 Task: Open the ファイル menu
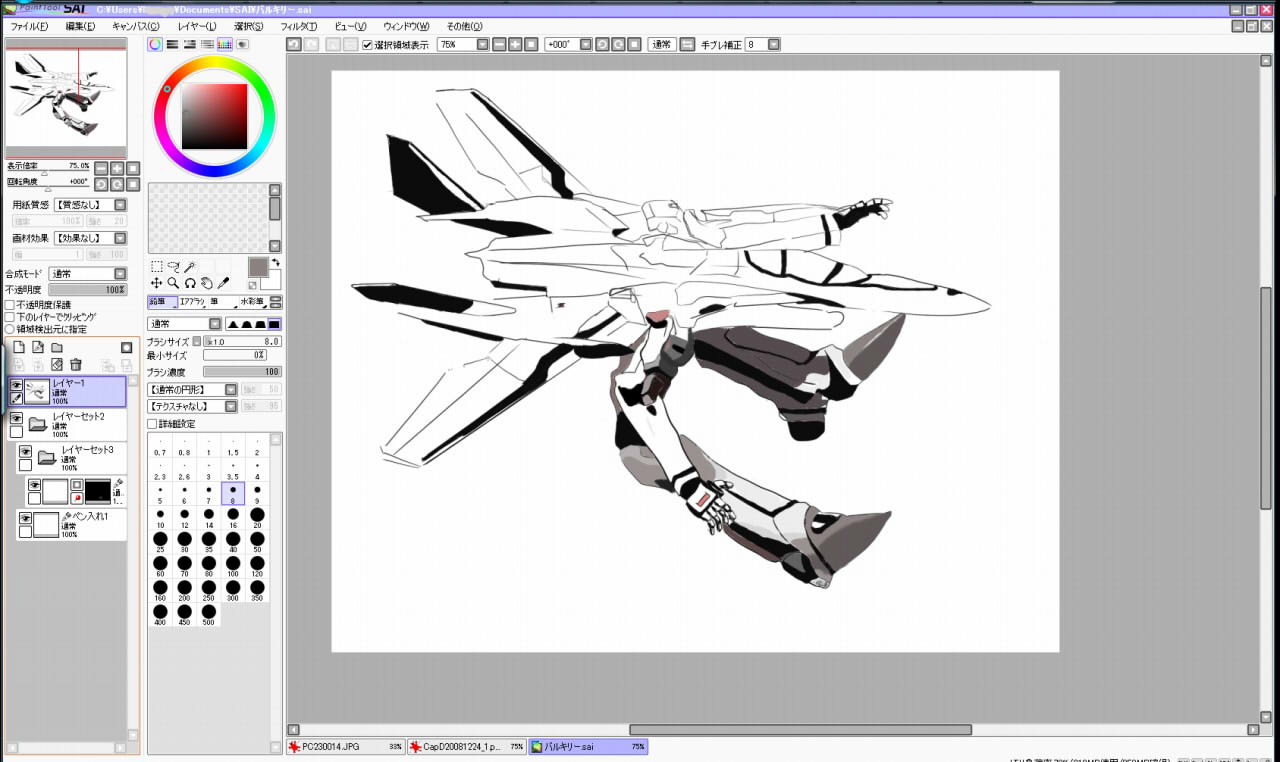pyautogui.click(x=29, y=26)
